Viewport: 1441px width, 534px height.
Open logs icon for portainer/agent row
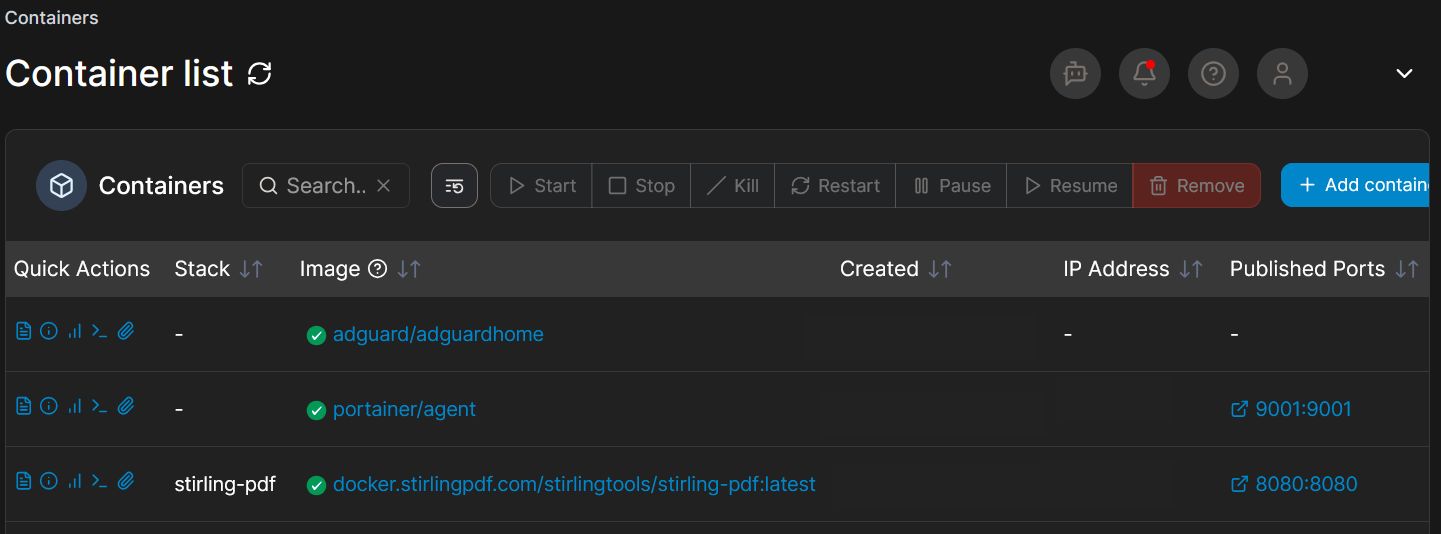pos(24,406)
